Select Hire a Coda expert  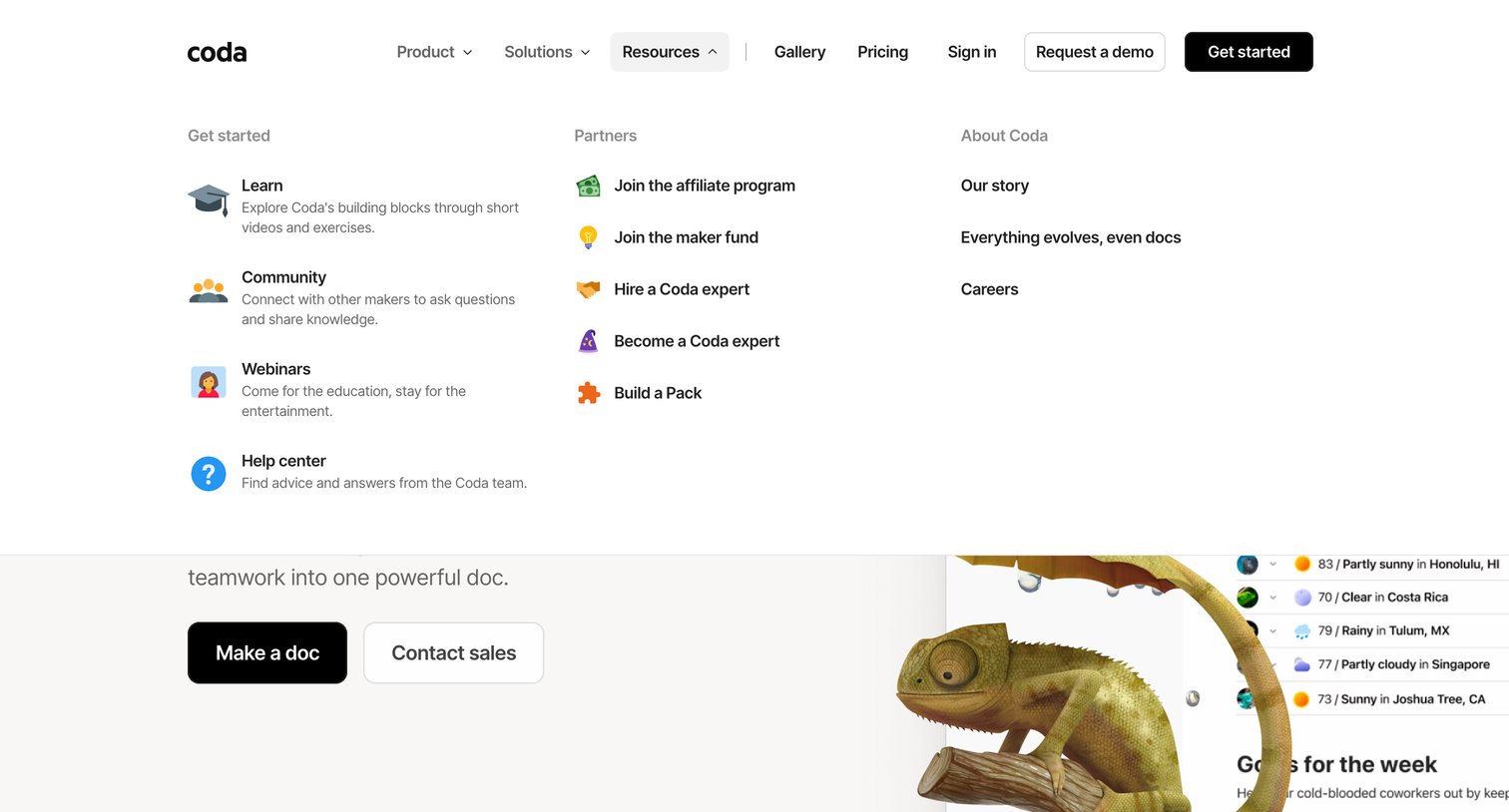pyautogui.click(x=682, y=289)
